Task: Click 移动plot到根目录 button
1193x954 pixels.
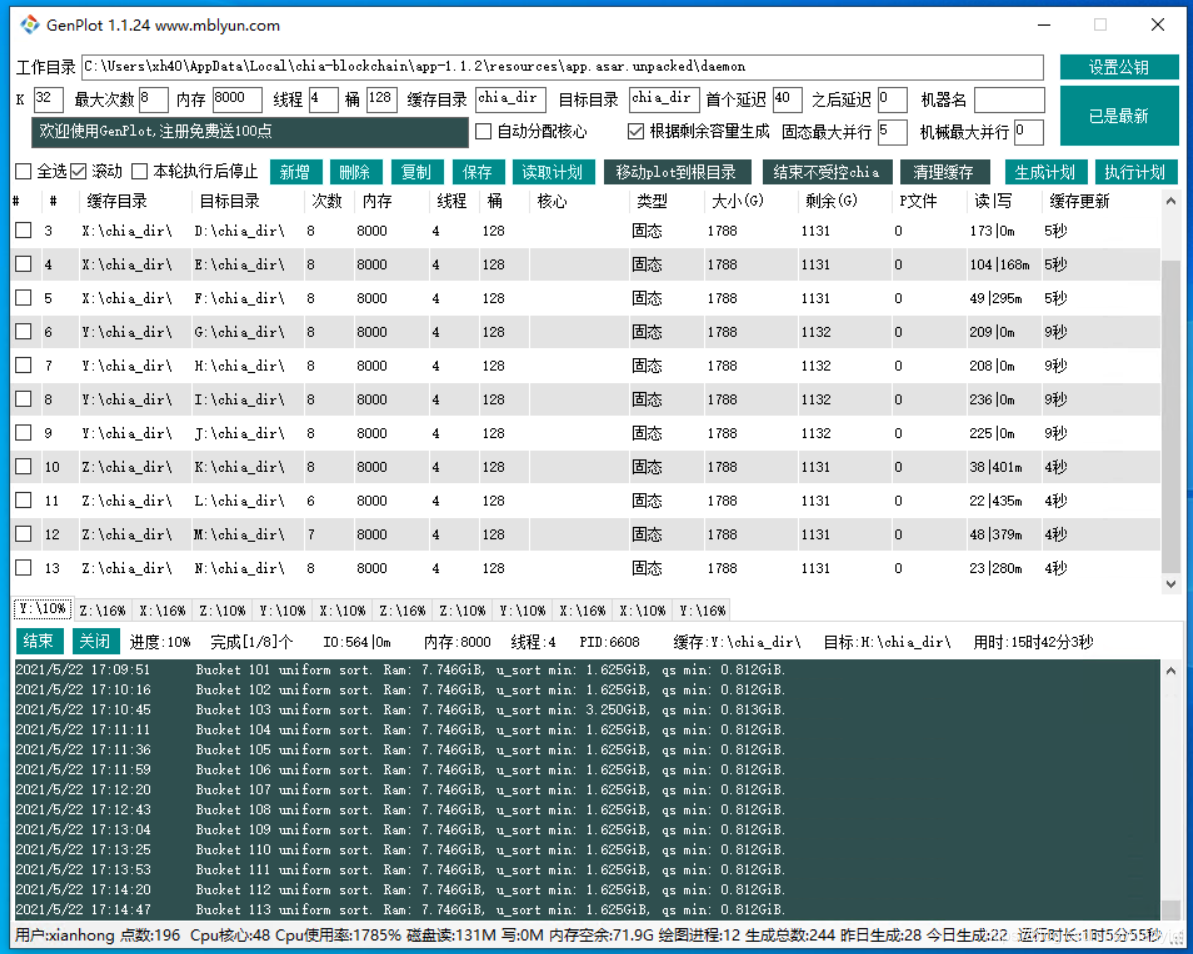Action: [676, 172]
